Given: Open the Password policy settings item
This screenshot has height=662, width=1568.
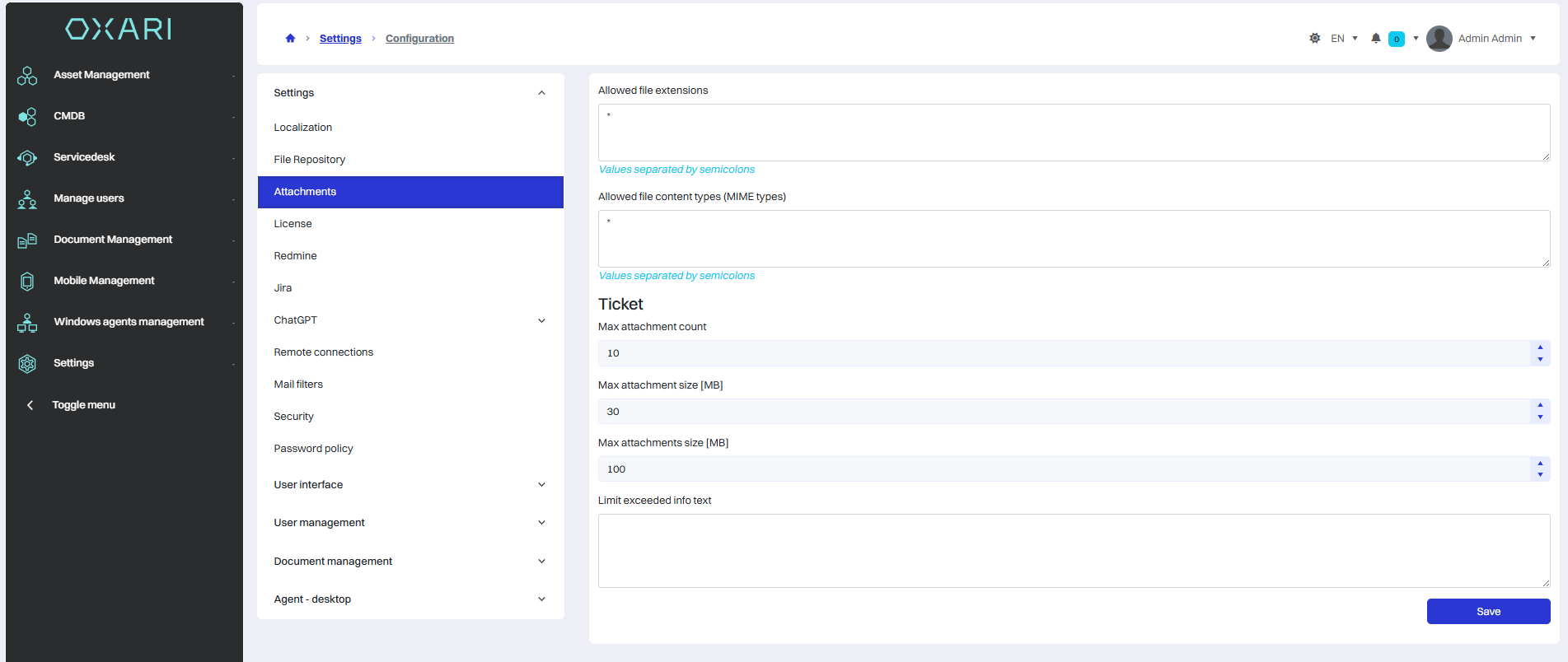Looking at the screenshot, I should tap(313, 449).
